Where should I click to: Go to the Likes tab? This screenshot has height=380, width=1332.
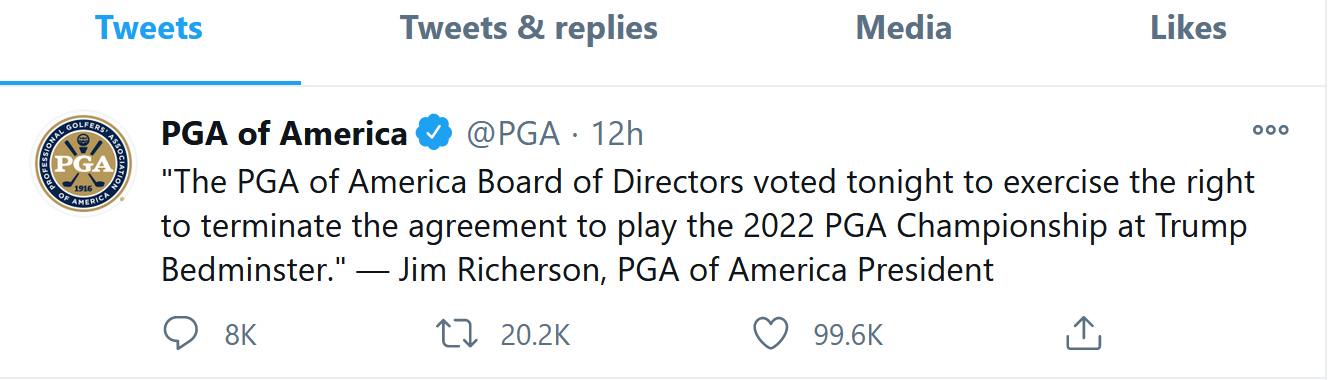coord(1188,28)
